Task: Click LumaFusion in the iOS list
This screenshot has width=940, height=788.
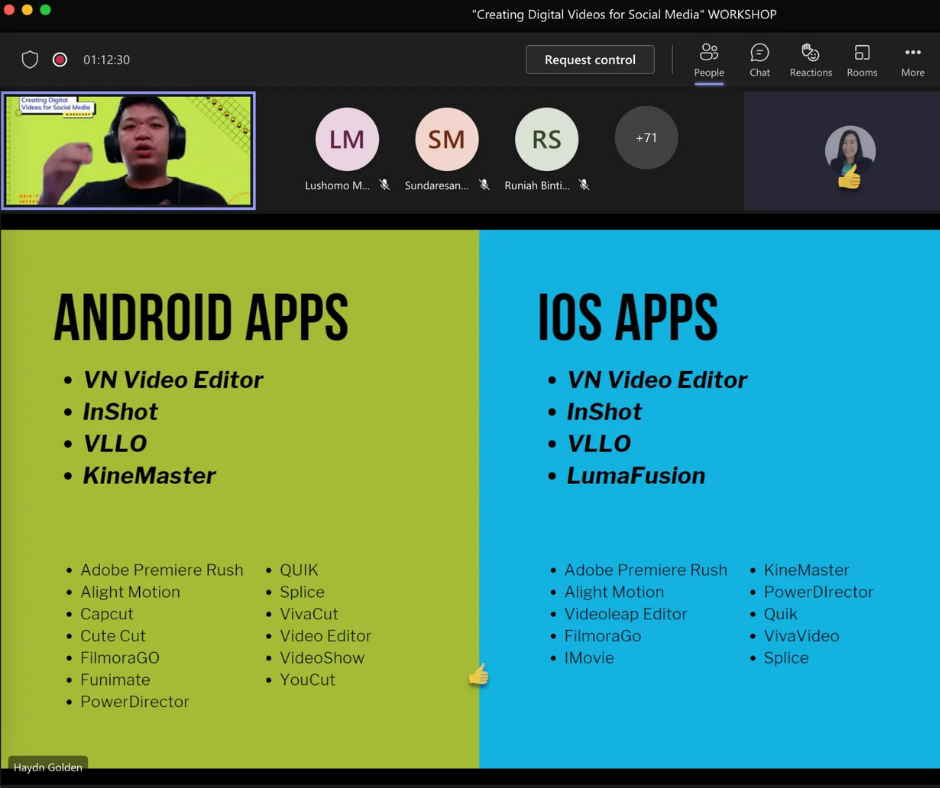Action: 636,476
